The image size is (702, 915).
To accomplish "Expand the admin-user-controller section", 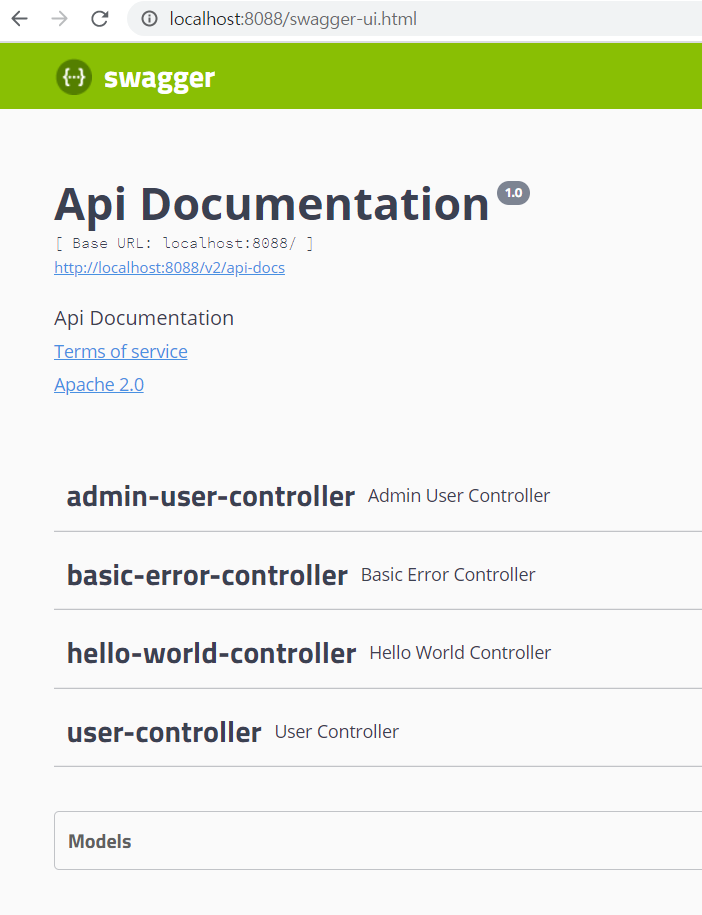I will (378, 496).
